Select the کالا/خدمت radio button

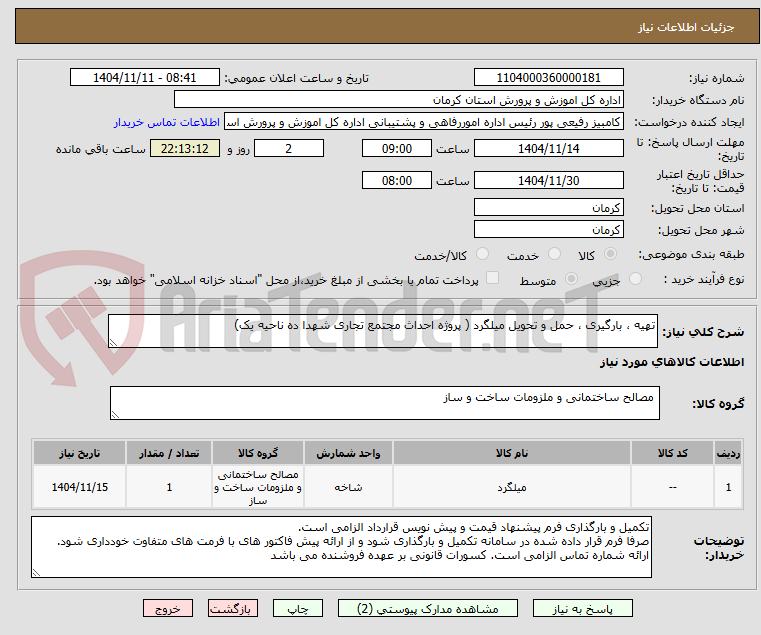(x=482, y=254)
